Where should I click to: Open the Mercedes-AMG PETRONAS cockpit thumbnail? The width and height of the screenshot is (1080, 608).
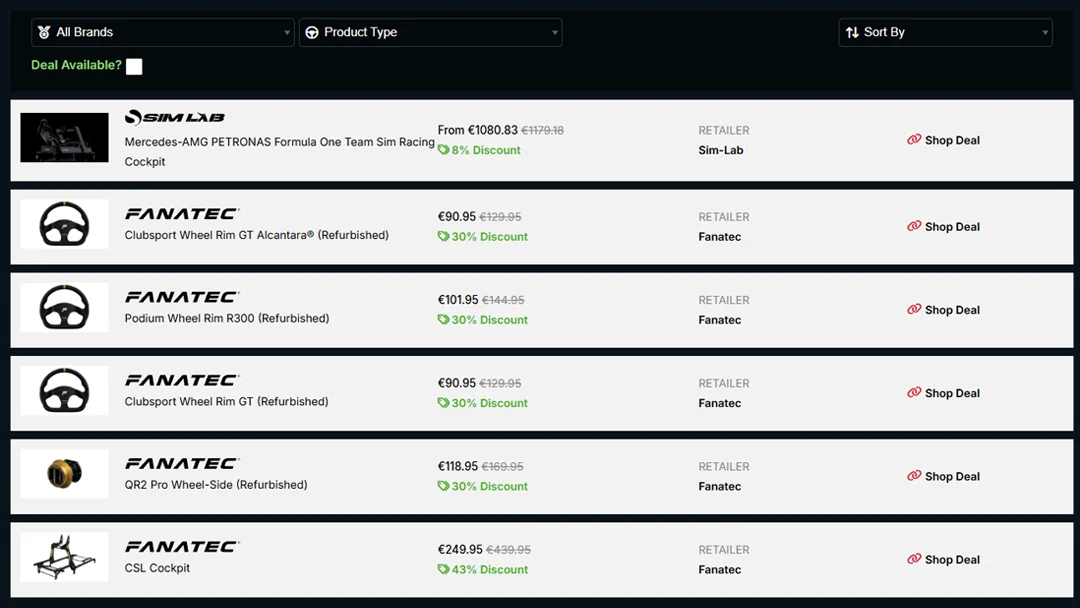tap(64, 138)
